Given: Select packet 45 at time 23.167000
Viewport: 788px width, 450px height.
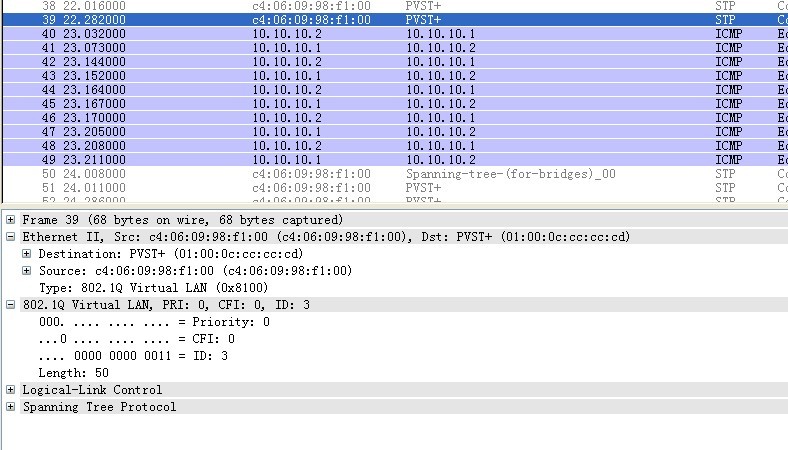Looking at the screenshot, I should tap(300, 103).
